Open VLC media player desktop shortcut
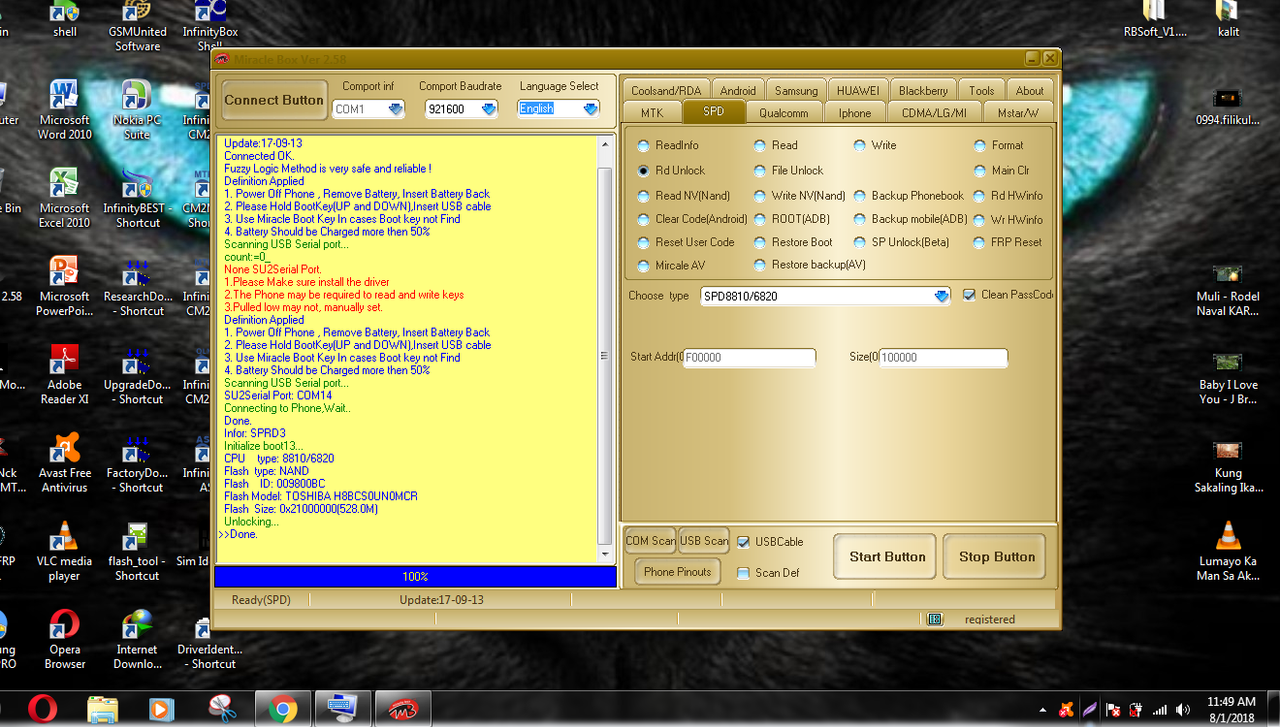Viewport: 1280px width, 727px height. [64, 550]
